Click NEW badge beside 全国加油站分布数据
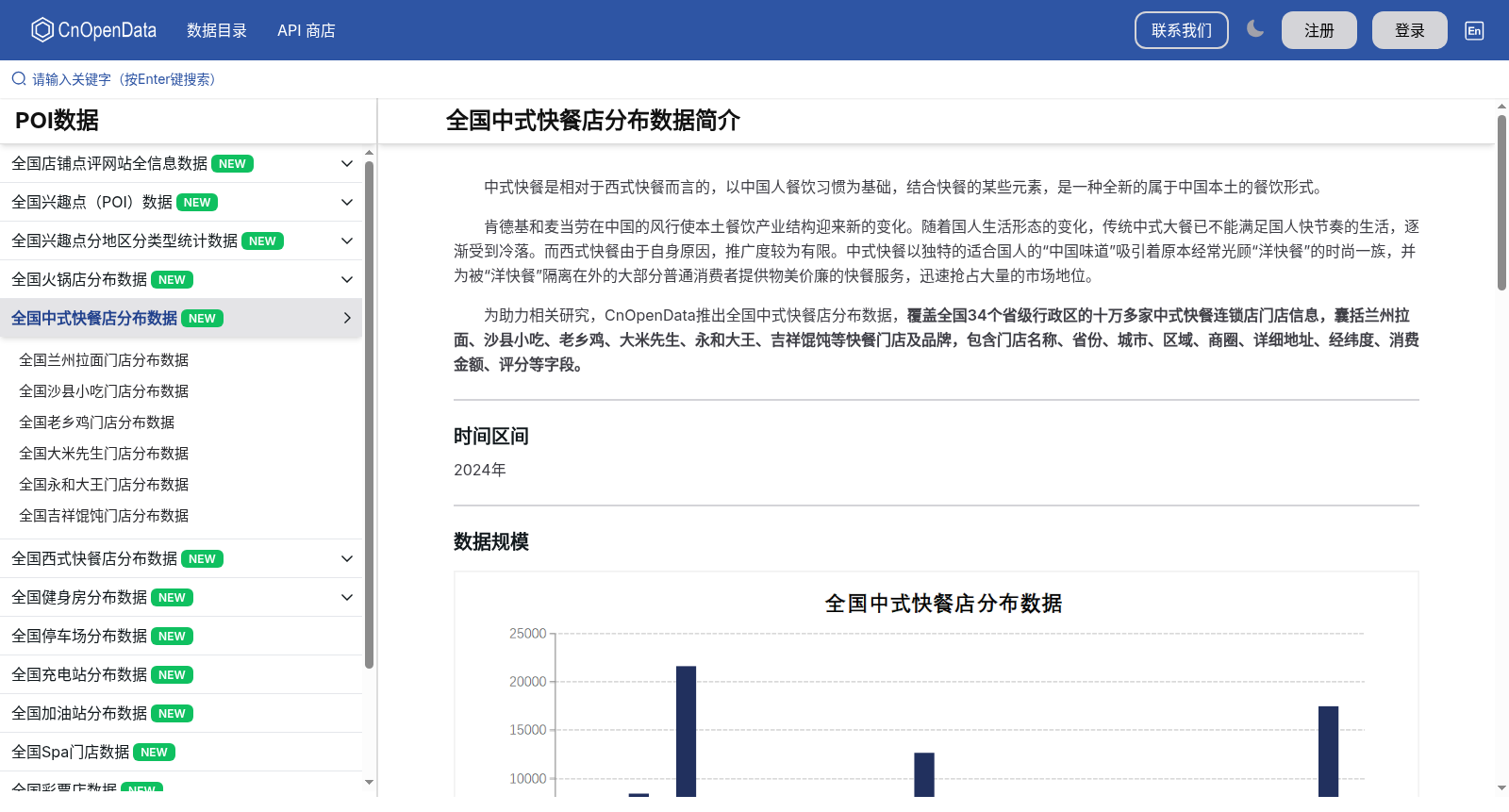The width and height of the screenshot is (1509, 812). (172, 714)
